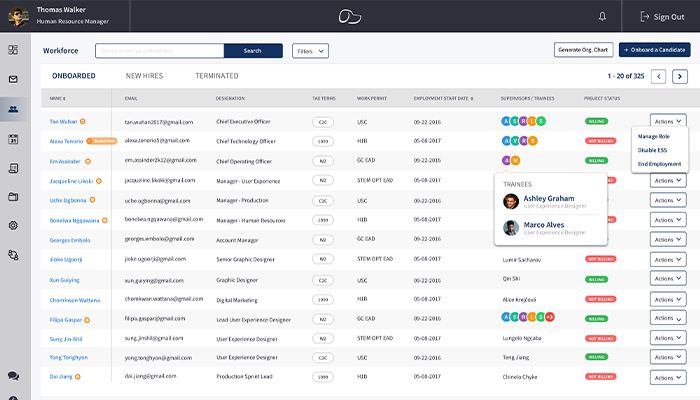Go to next page of results
Screen dimensions: 700x400
point(680,75)
